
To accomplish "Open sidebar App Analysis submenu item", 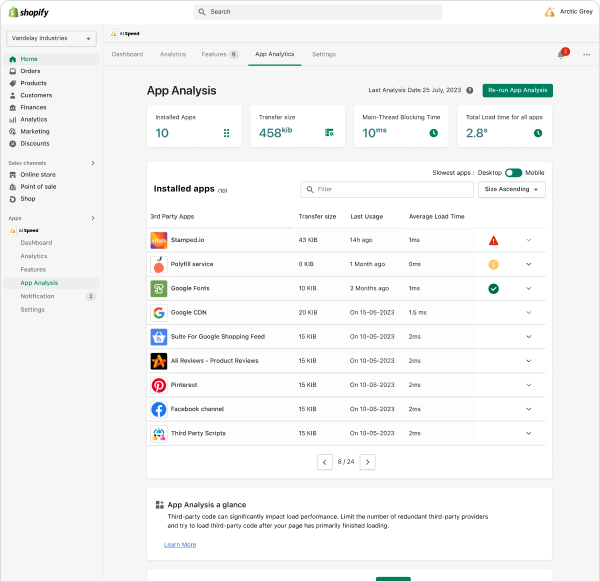I will coord(51,283).
